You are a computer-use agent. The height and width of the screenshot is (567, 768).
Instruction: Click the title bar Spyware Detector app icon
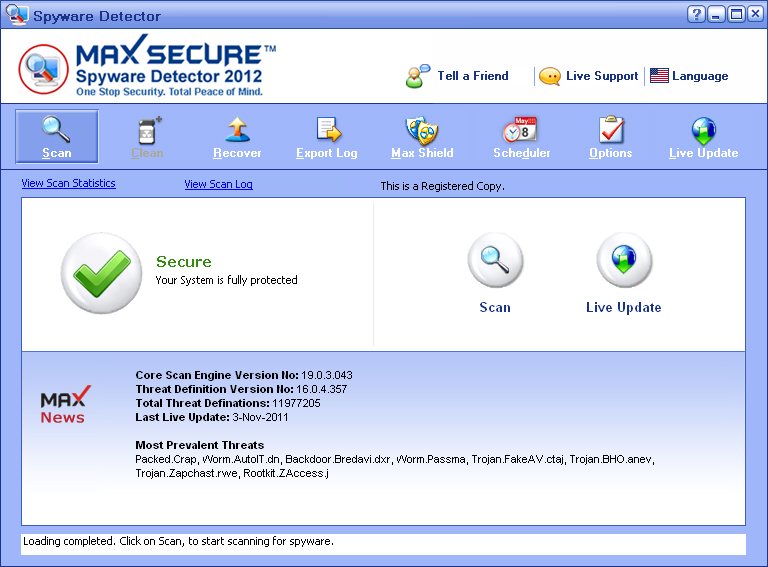point(17,15)
